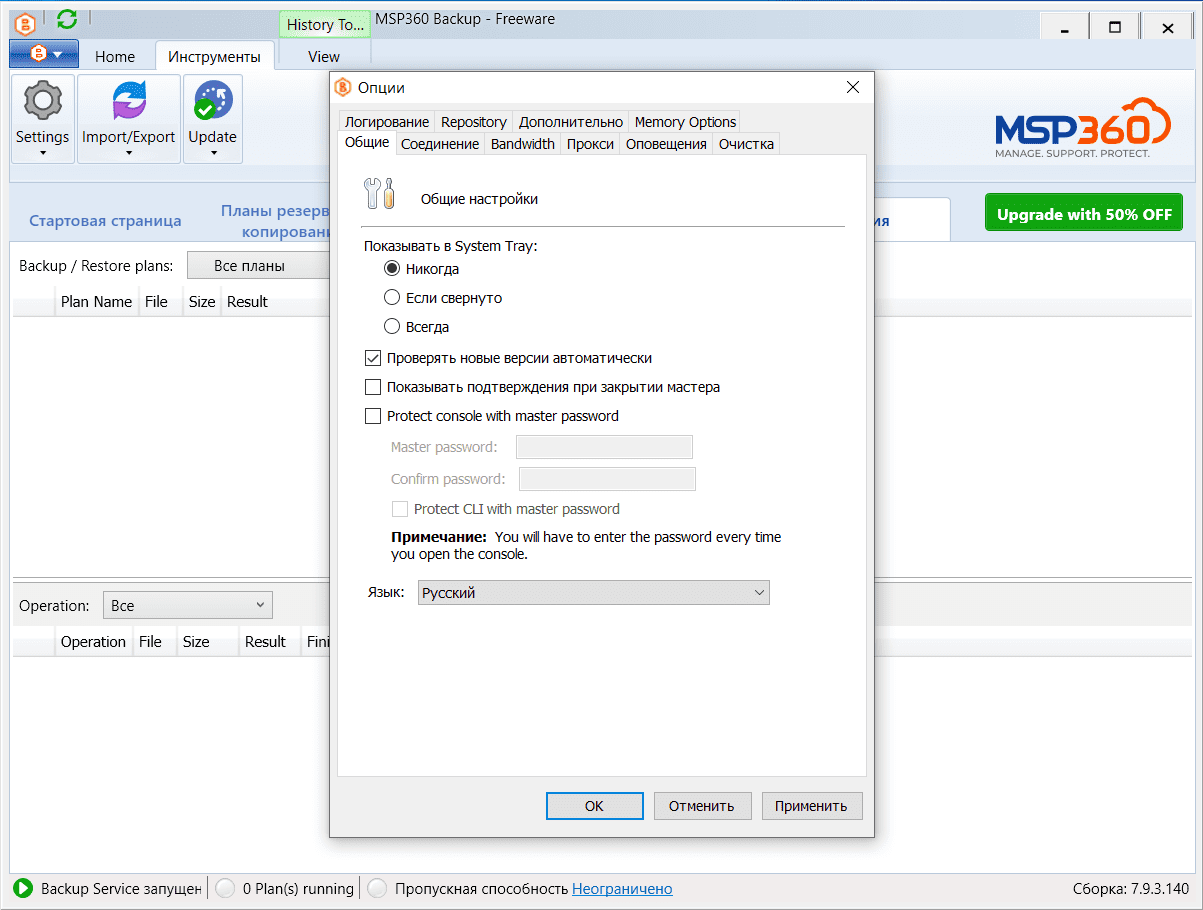This screenshot has width=1203, height=910.
Task: Open the Home ribbon tab
Action: tap(115, 56)
